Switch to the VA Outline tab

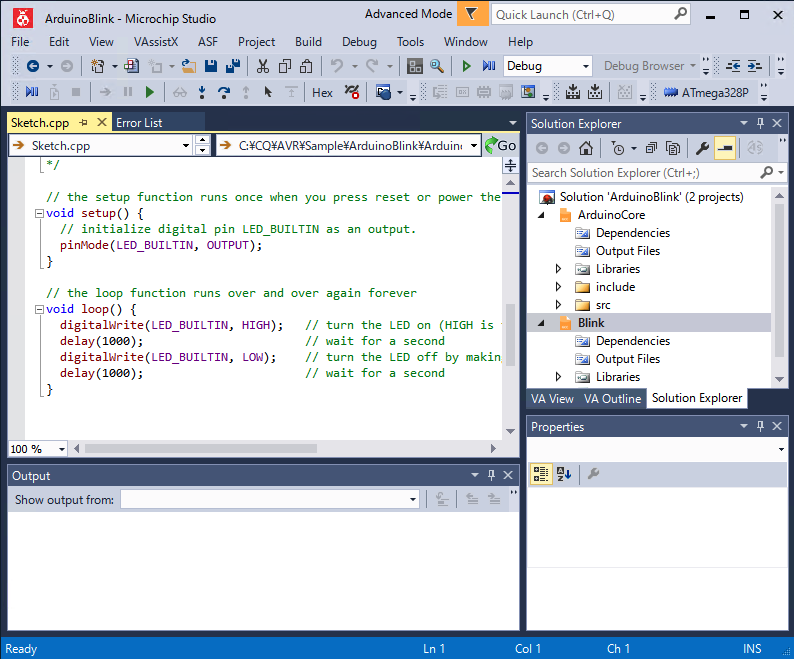612,398
